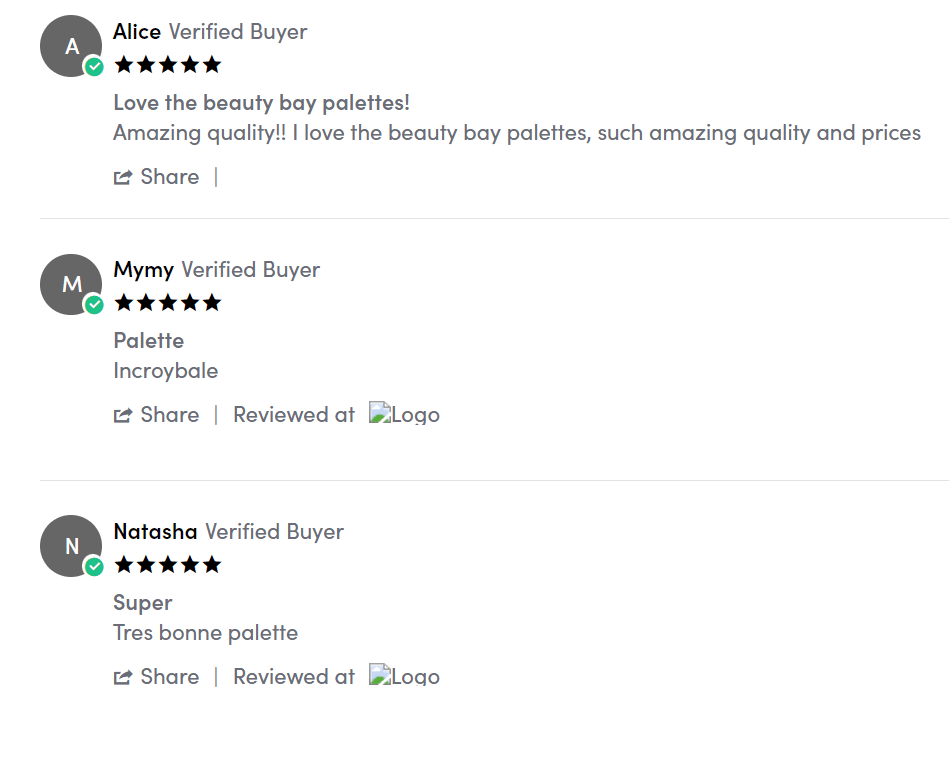Share Natasha's Super review

[157, 677]
